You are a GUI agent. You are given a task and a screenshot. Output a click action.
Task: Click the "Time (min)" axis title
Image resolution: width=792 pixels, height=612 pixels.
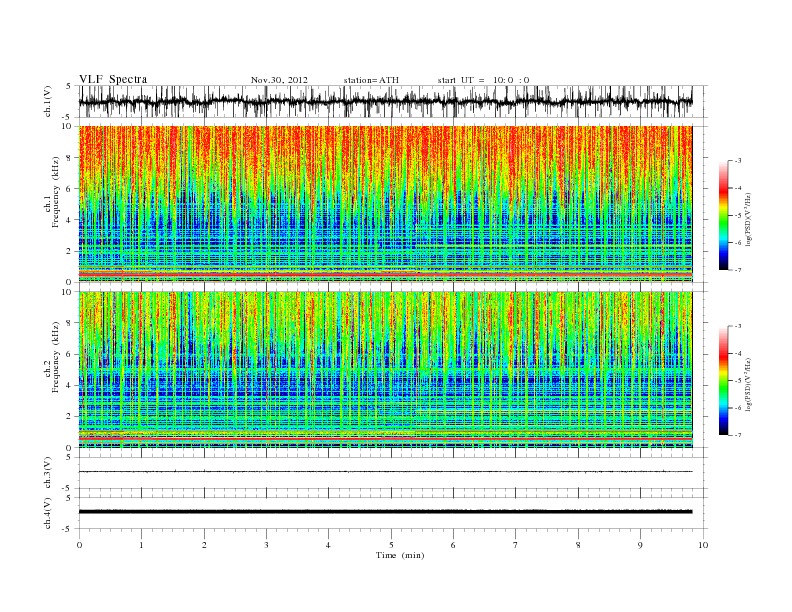click(x=400, y=555)
